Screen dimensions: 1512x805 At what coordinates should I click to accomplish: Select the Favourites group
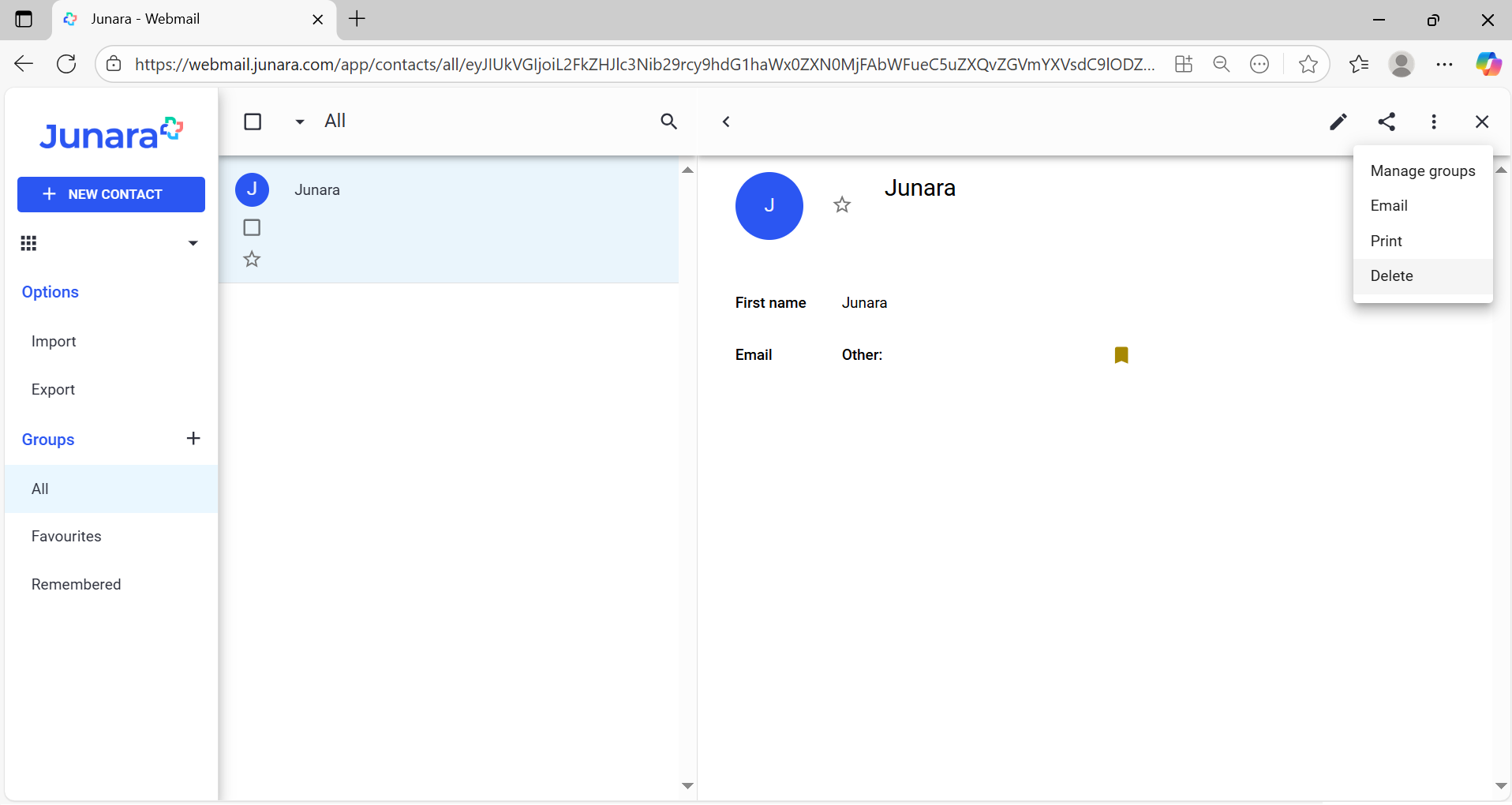(x=111, y=537)
